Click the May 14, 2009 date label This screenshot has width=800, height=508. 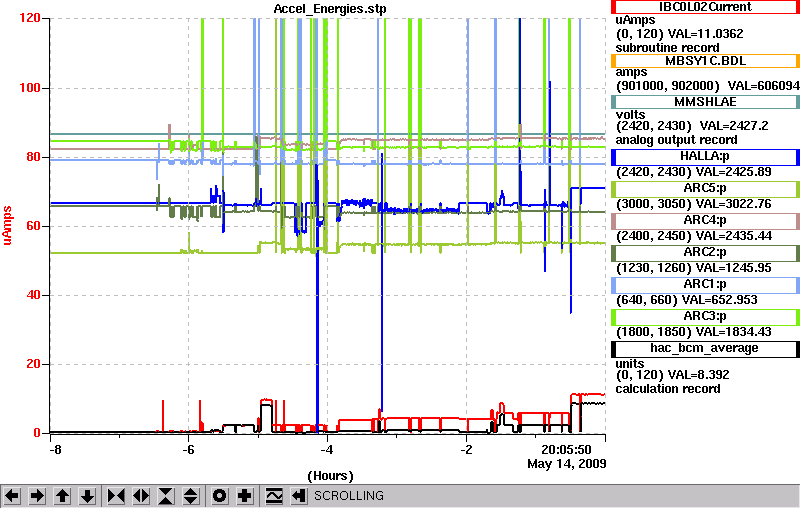566,464
